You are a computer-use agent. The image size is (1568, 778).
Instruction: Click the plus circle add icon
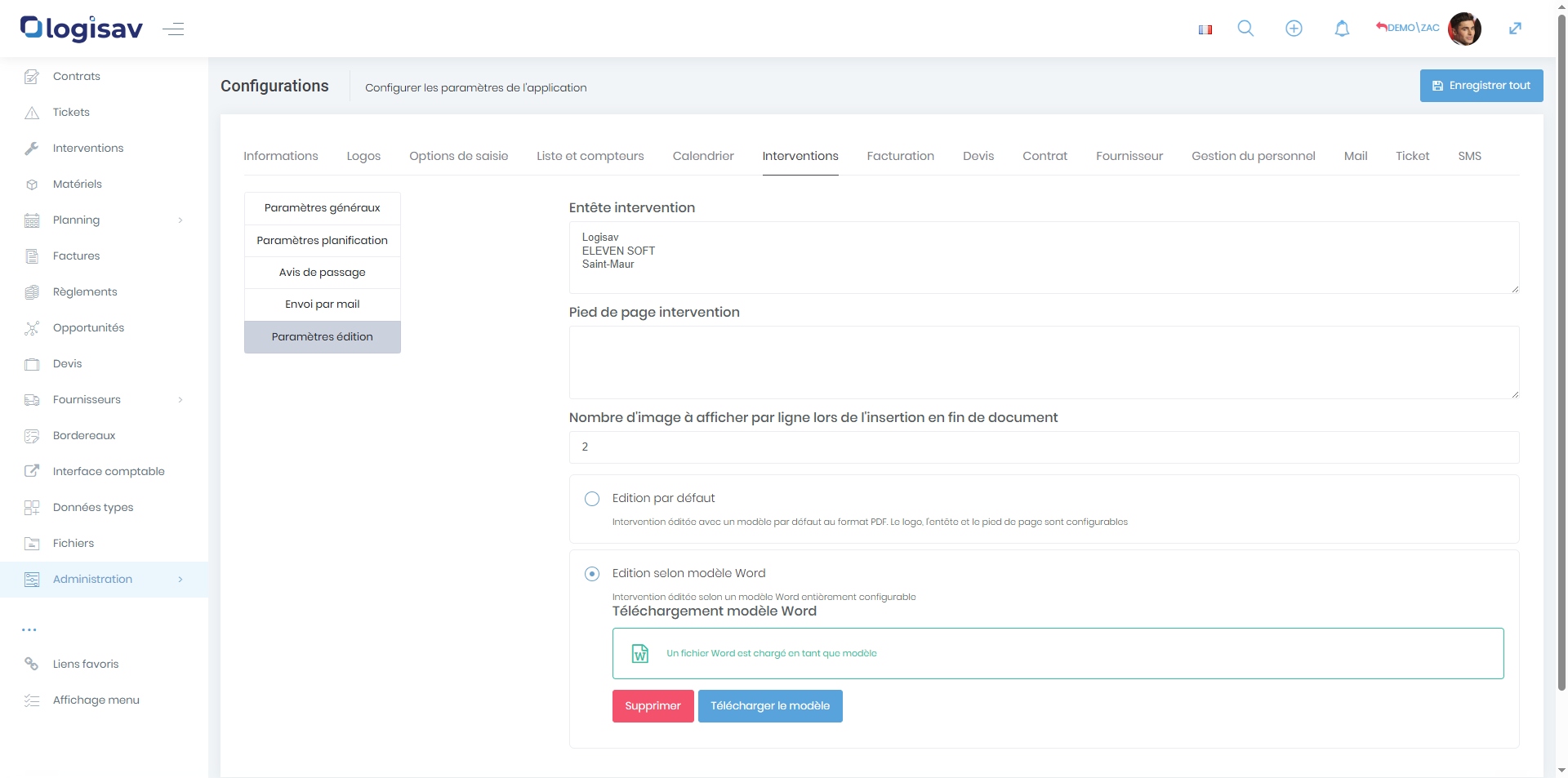[x=1294, y=29]
